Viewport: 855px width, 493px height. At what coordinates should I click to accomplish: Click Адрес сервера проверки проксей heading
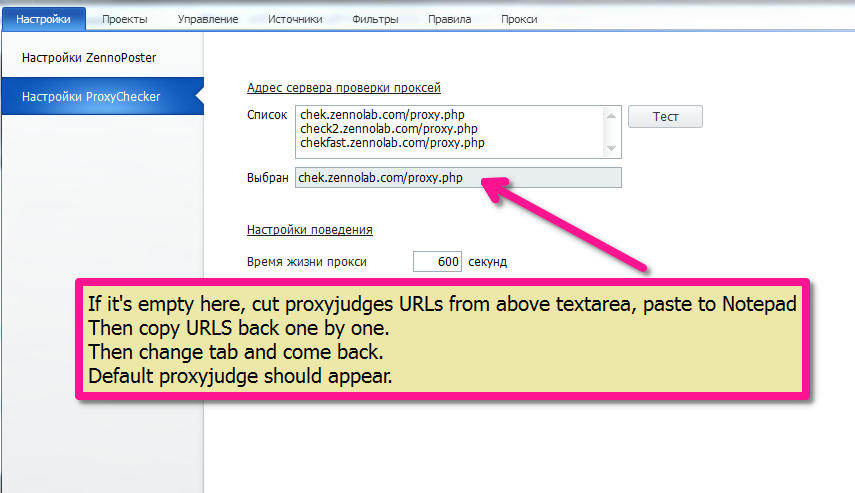tap(344, 88)
